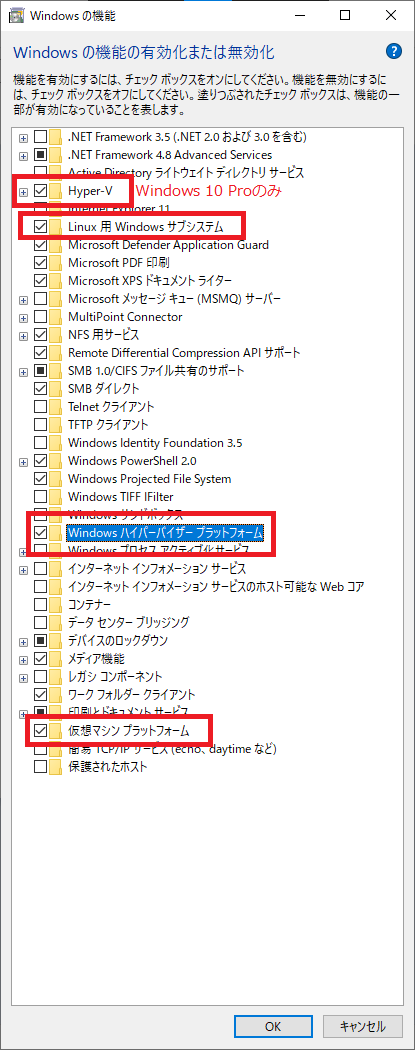Expand .NET Framework 4.8 Advanced Services node
Viewport: 415px width, 1050px height.
pos(23,156)
